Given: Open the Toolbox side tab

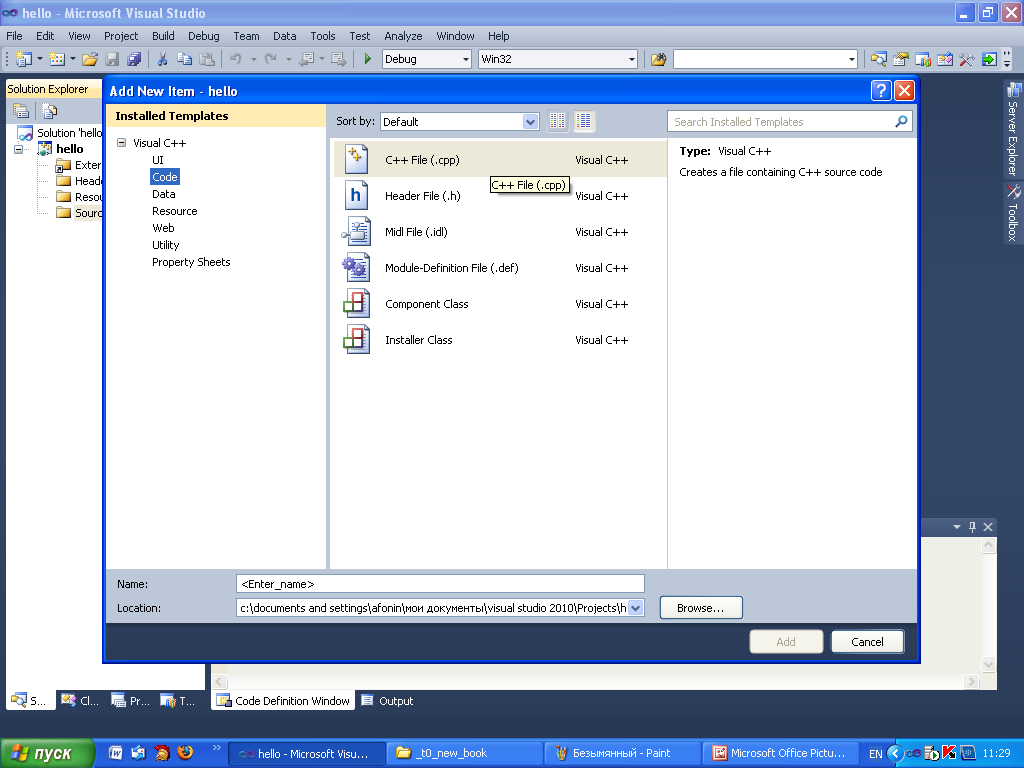Looking at the screenshot, I should pyautogui.click(x=1013, y=213).
